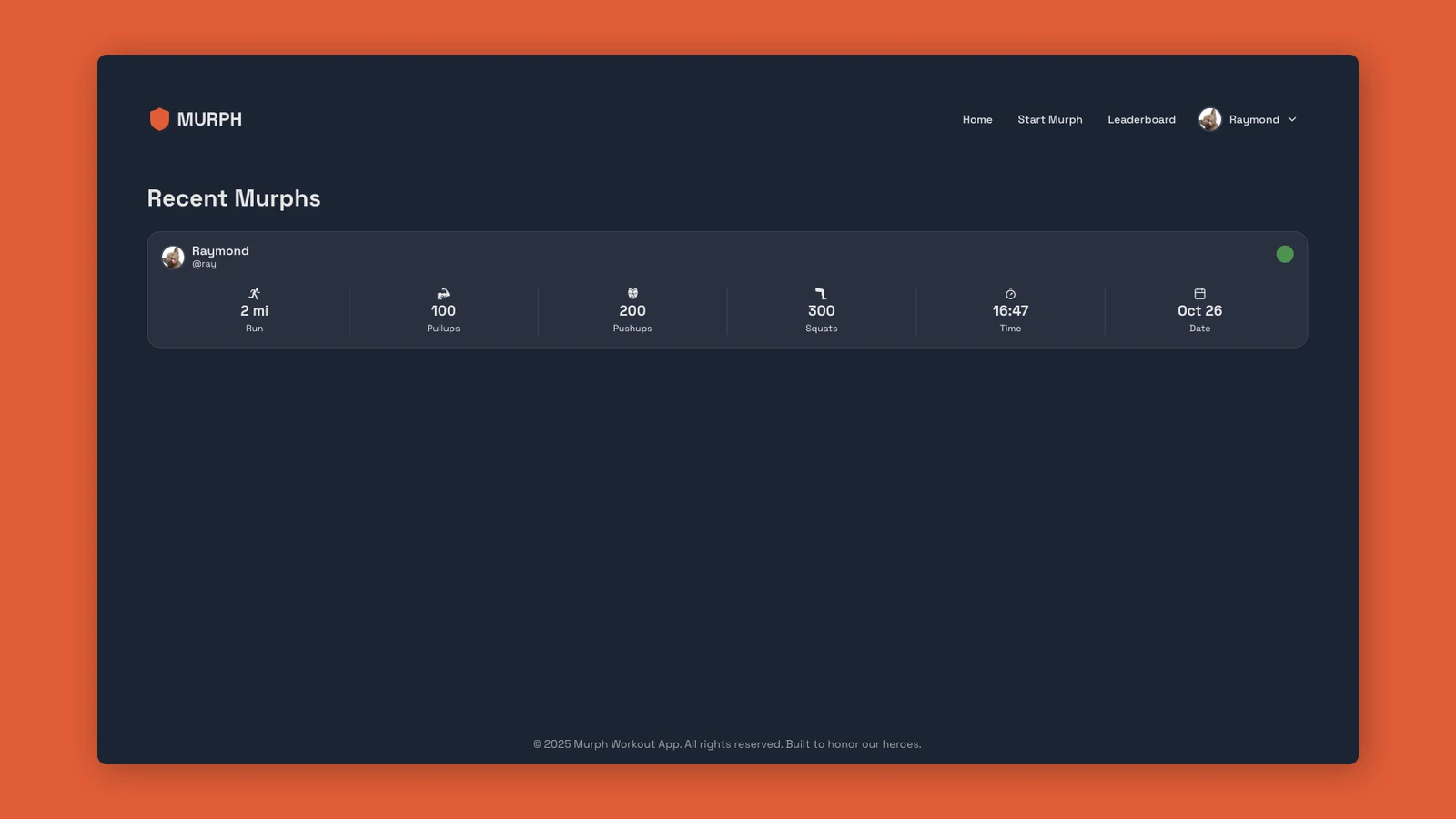This screenshot has height=819, width=1456.
Task: Click the calendar Date icon
Action: click(x=1199, y=293)
